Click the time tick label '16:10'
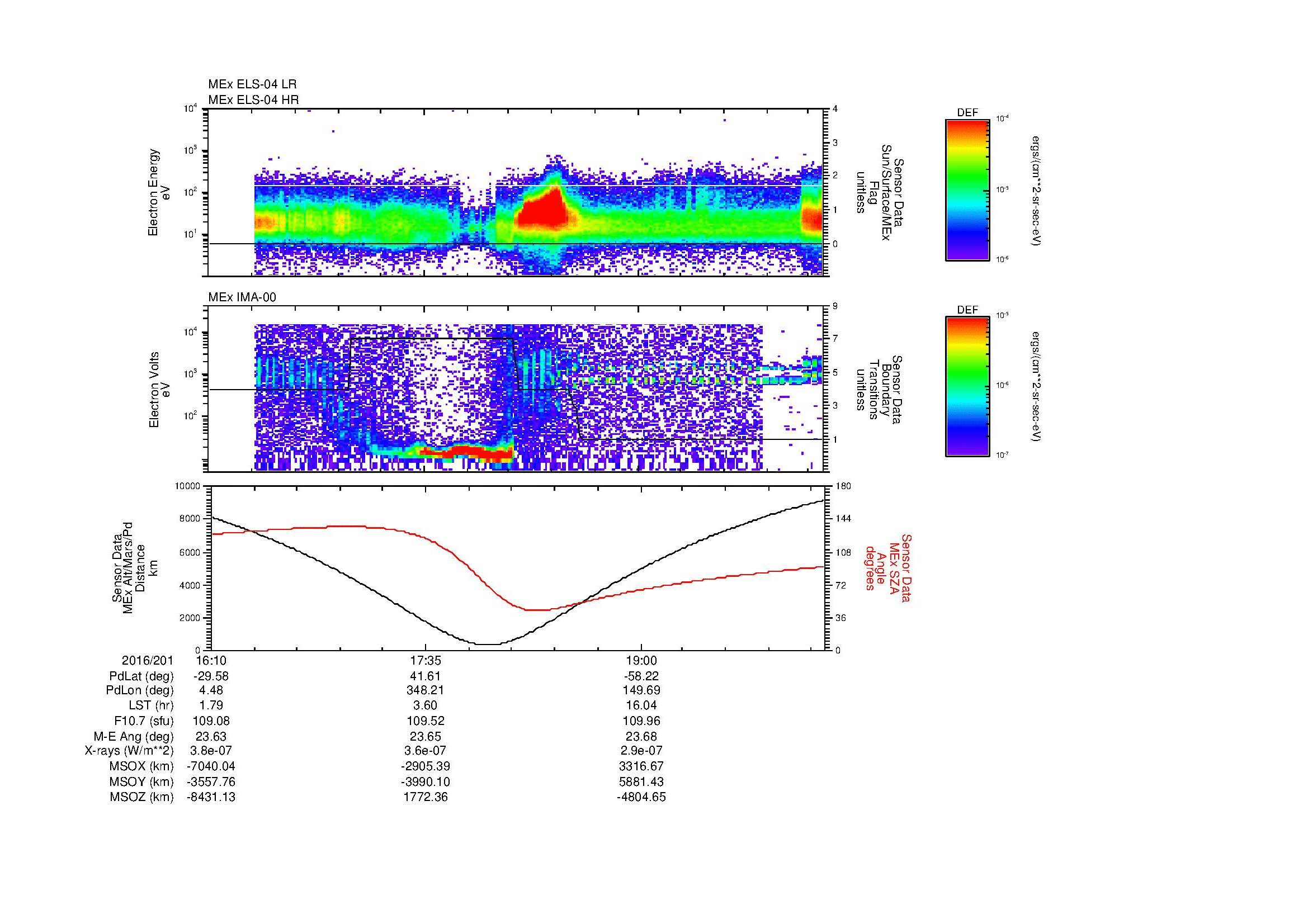Screen dimensions: 1308x924 211,660
